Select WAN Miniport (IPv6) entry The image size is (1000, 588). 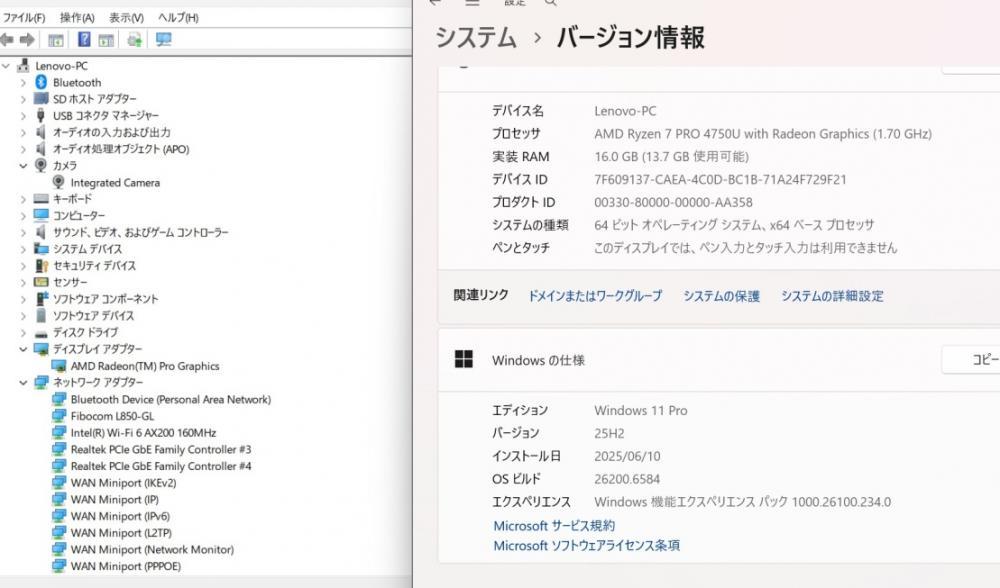click(120, 516)
